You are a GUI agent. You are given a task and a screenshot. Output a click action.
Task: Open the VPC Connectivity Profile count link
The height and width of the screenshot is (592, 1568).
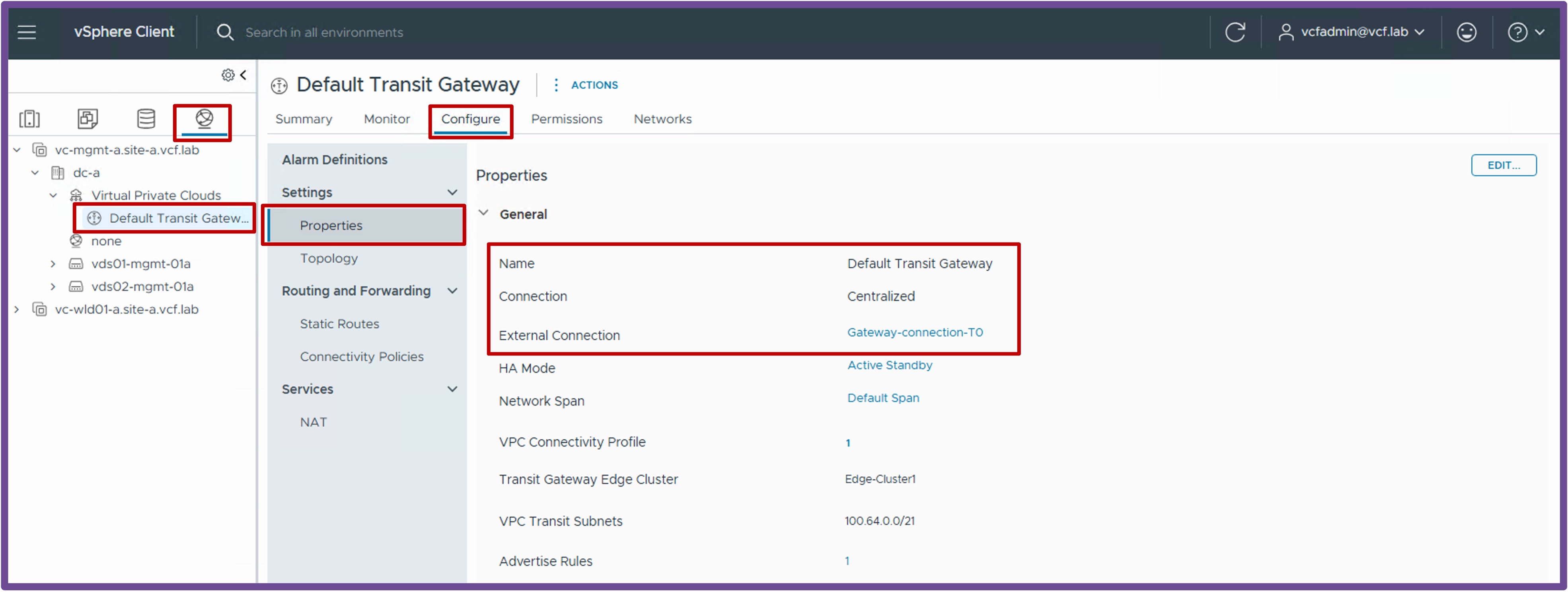tap(848, 443)
